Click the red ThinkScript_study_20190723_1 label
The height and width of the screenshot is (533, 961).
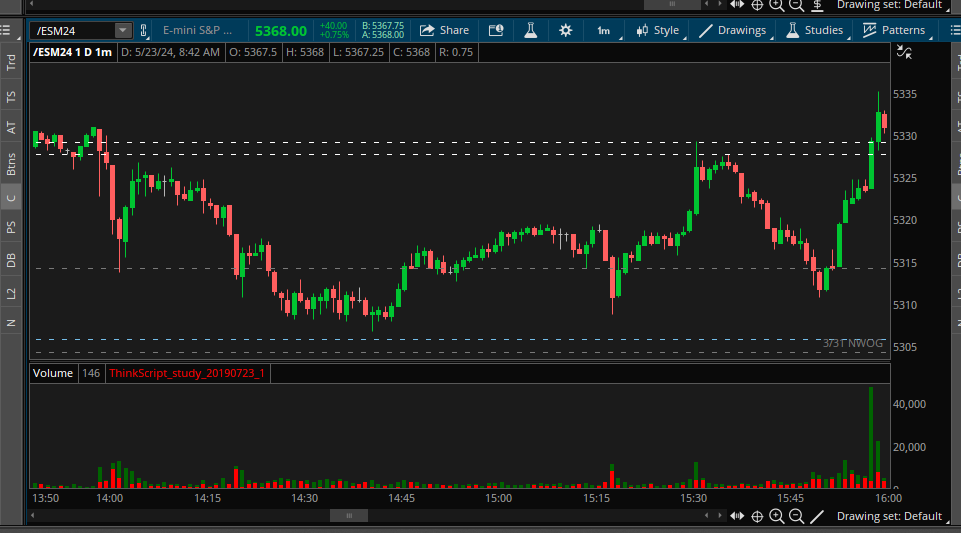pyautogui.click(x=187, y=373)
